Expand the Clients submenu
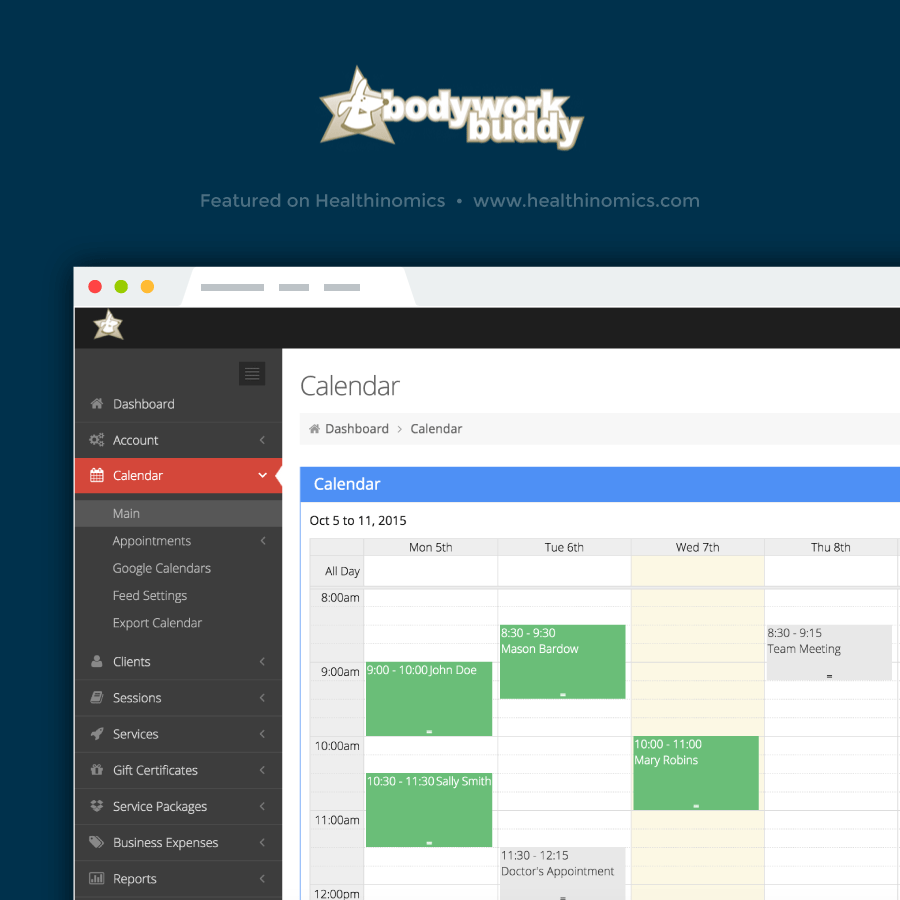Viewport: 900px width, 900px height. 262,661
